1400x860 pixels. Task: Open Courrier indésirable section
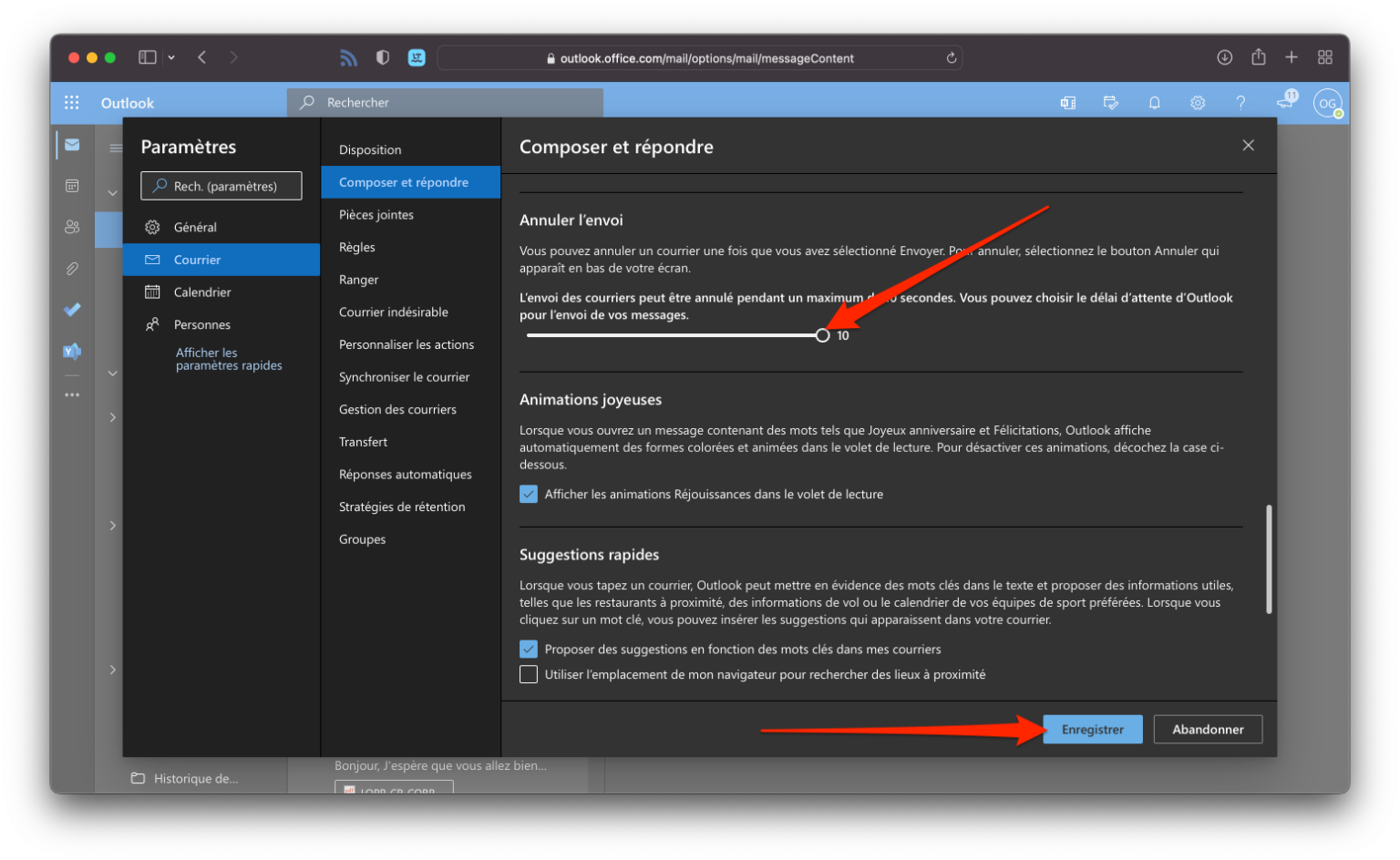coord(410,312)
